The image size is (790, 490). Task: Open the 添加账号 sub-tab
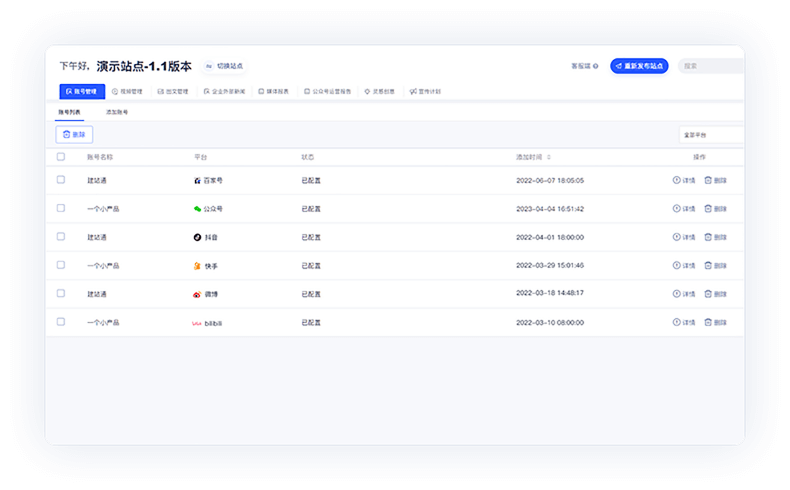(x=117, y=112)
